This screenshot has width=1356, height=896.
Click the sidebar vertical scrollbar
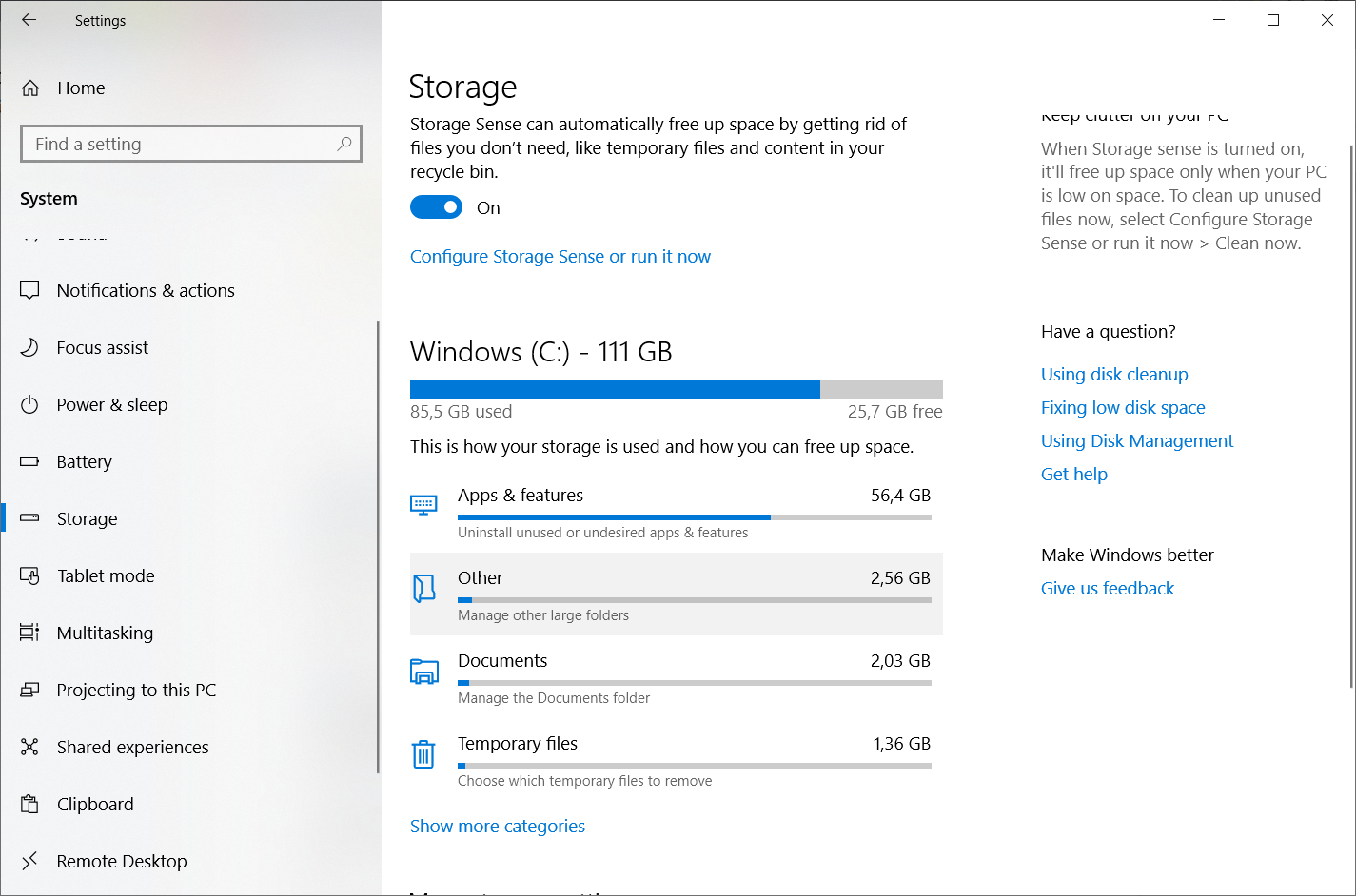(378, 547)
